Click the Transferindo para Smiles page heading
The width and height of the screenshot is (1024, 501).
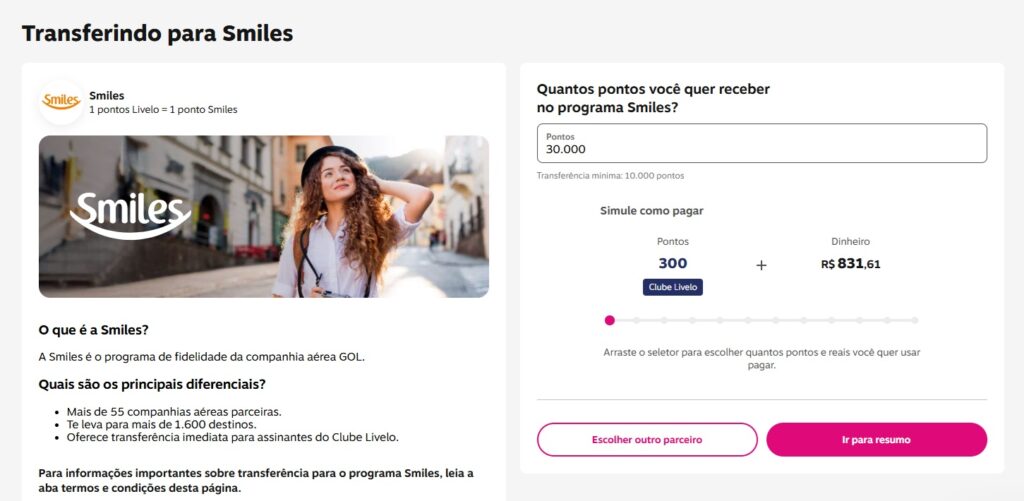pos(157,33)
